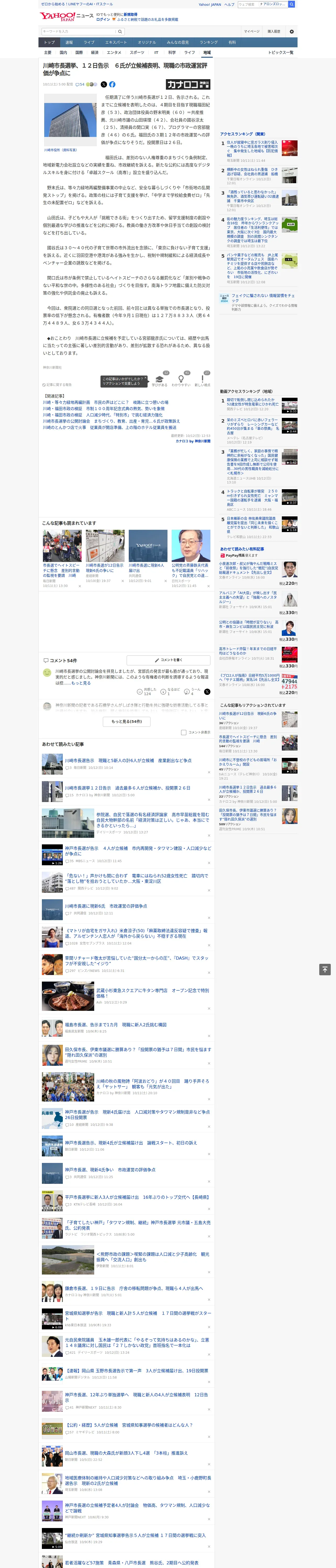Open the エキスパート navigation tab
336x1568 pixels.
coord(116,43)
